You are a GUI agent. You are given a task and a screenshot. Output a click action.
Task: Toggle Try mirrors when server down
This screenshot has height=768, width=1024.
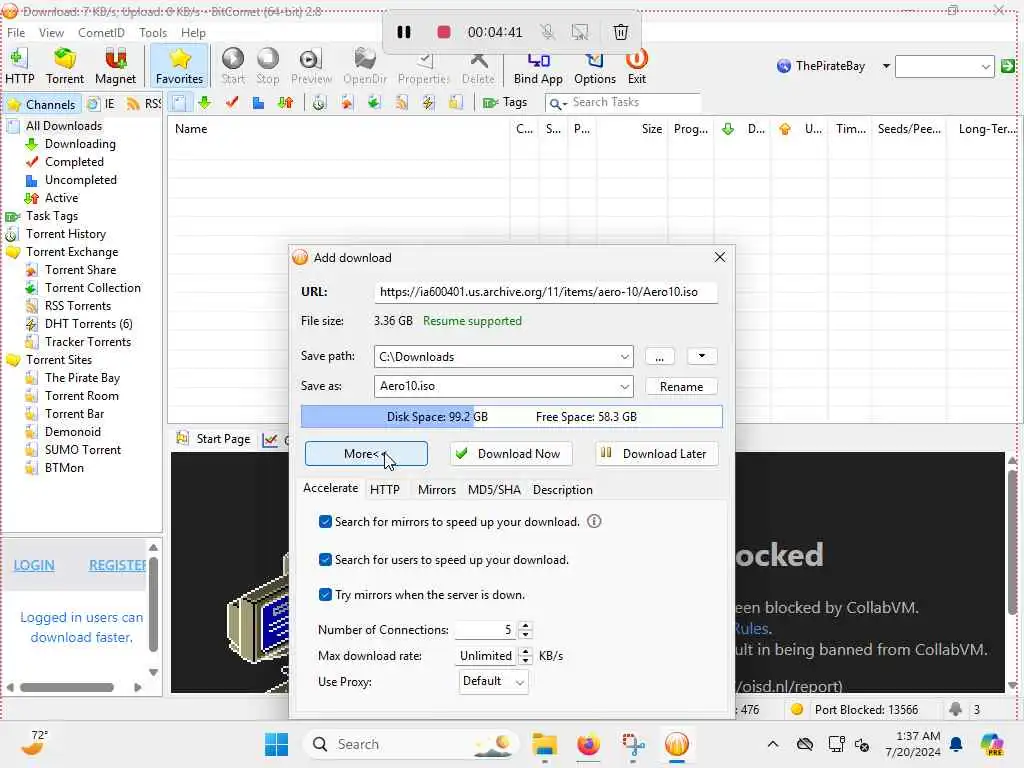325,595
